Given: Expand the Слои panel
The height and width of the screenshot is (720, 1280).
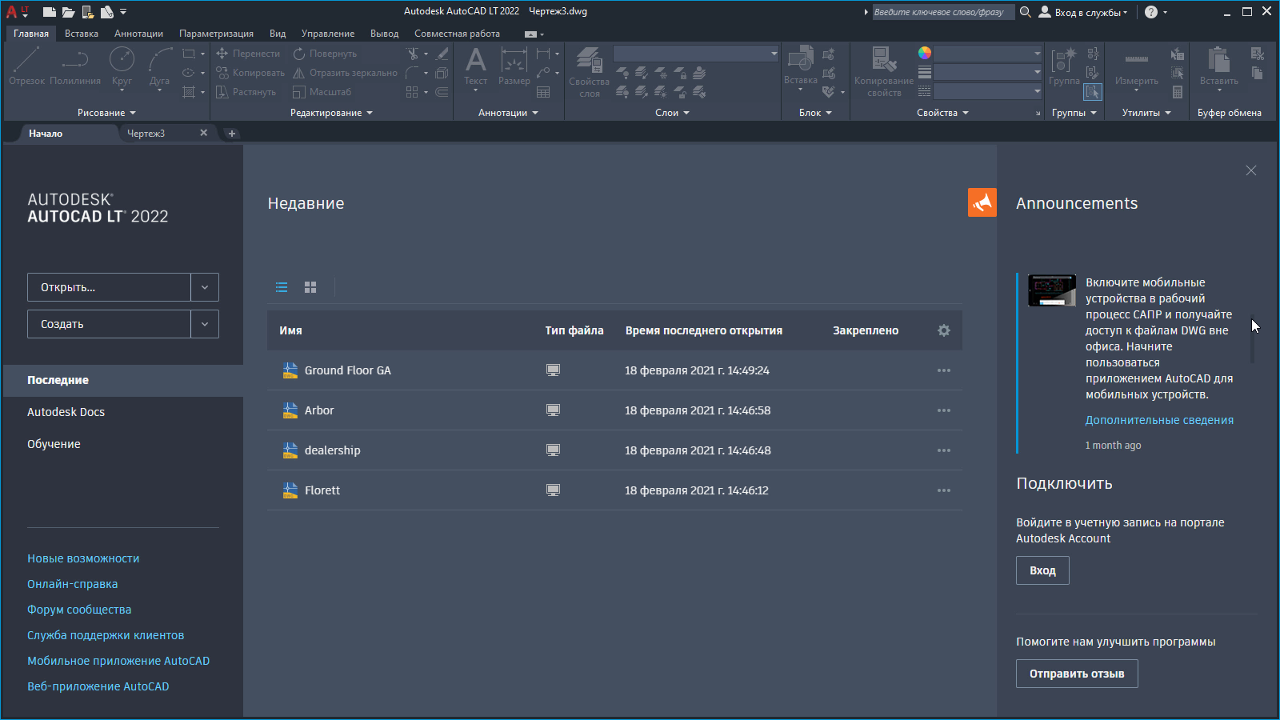Looking at the screenshot, I should (672, 113).
